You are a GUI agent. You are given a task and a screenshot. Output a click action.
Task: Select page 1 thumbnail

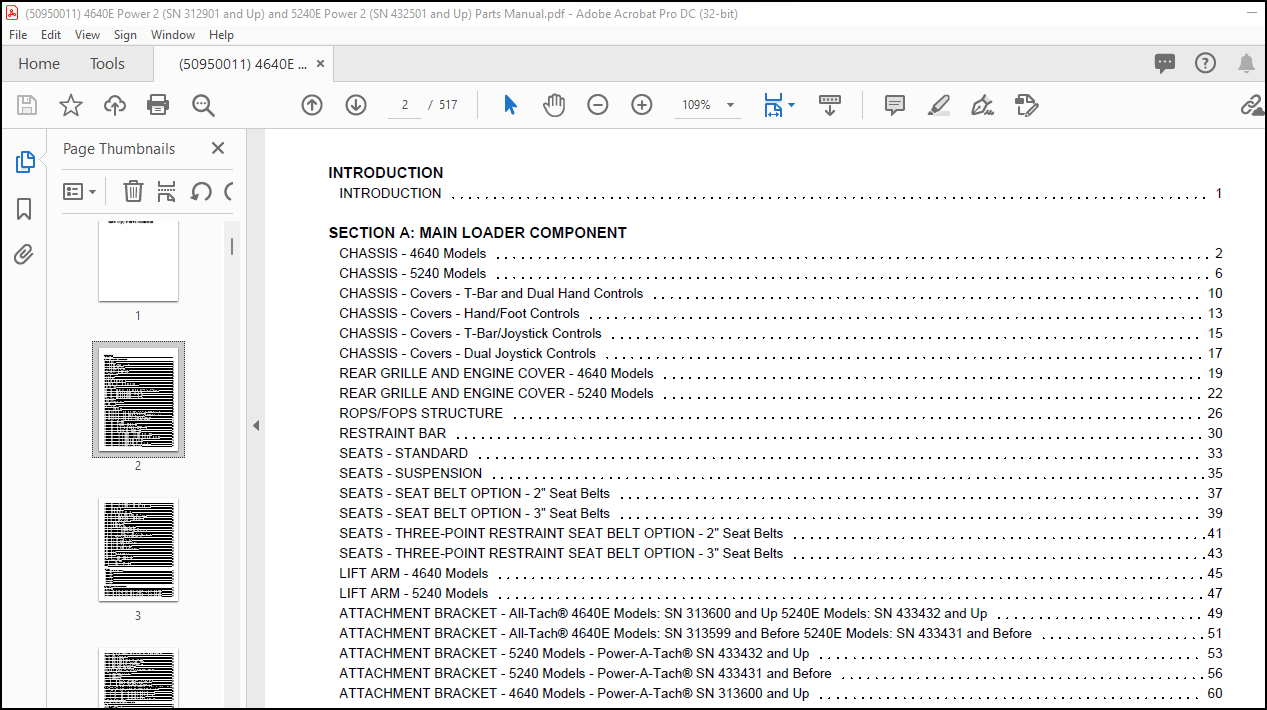[x=138, y=260]
